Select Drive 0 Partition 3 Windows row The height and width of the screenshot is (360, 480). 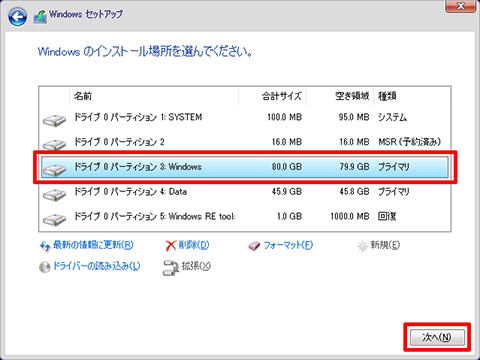pyautogui.click(x=245, y=167)
